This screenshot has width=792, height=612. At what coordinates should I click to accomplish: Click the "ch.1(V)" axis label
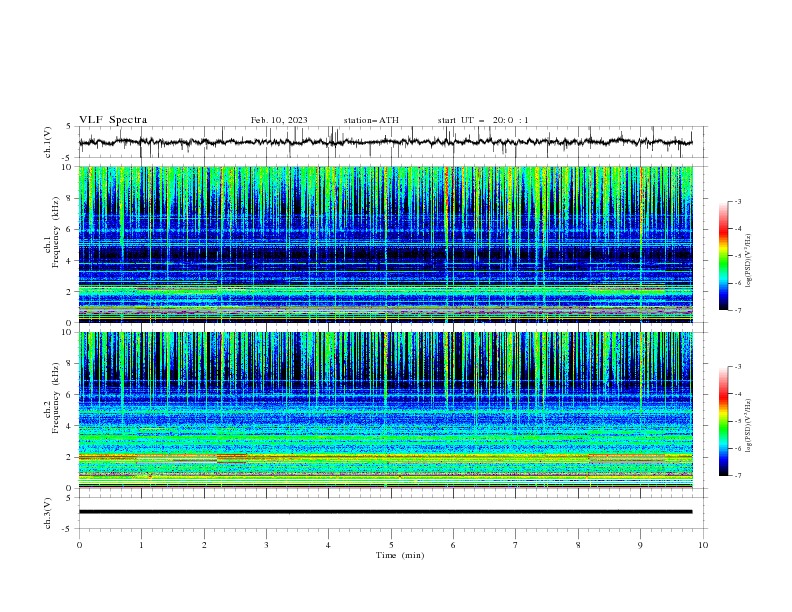48,142
